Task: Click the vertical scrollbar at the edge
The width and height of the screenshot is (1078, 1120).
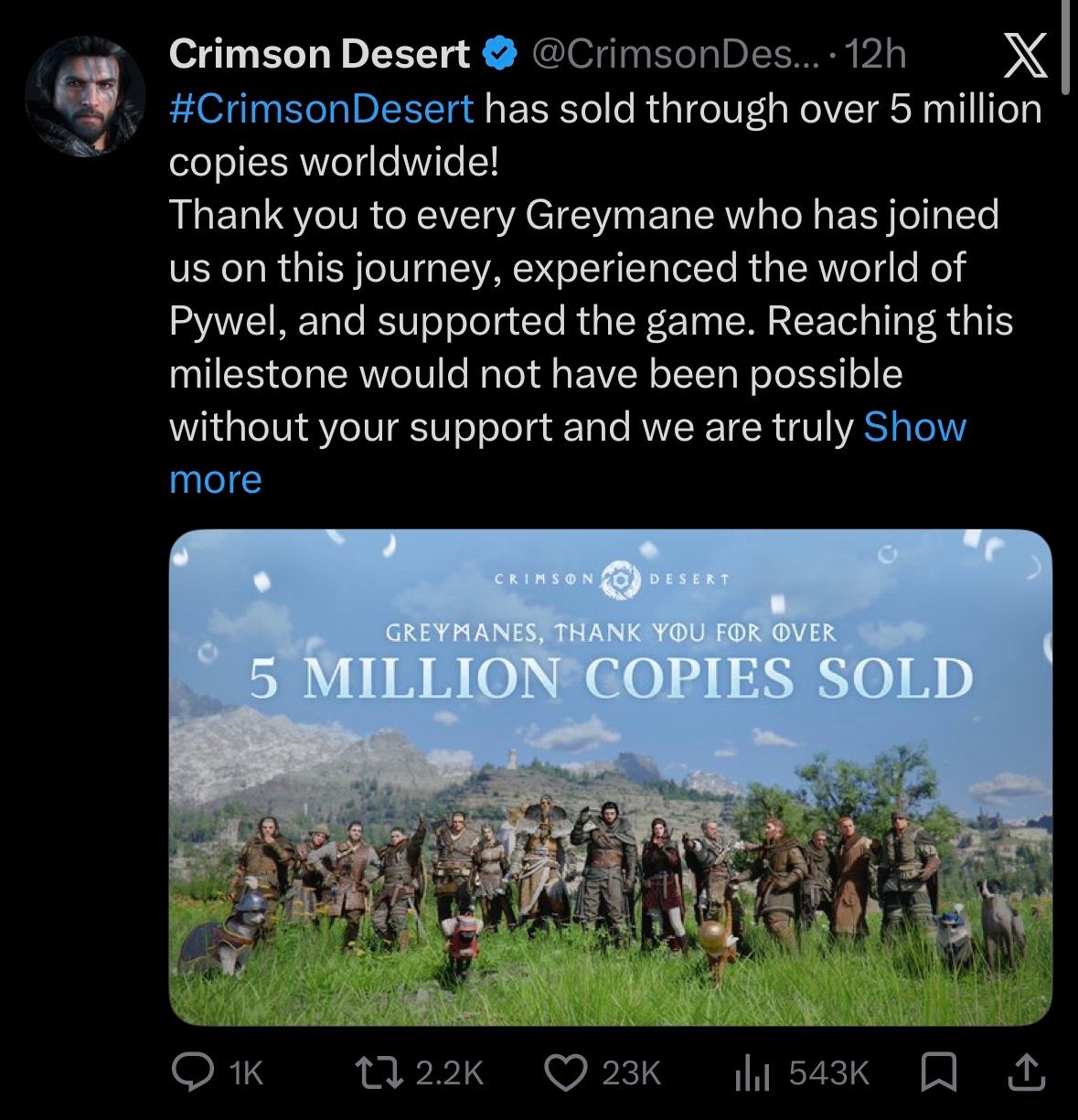Action: click(1066, 46)
